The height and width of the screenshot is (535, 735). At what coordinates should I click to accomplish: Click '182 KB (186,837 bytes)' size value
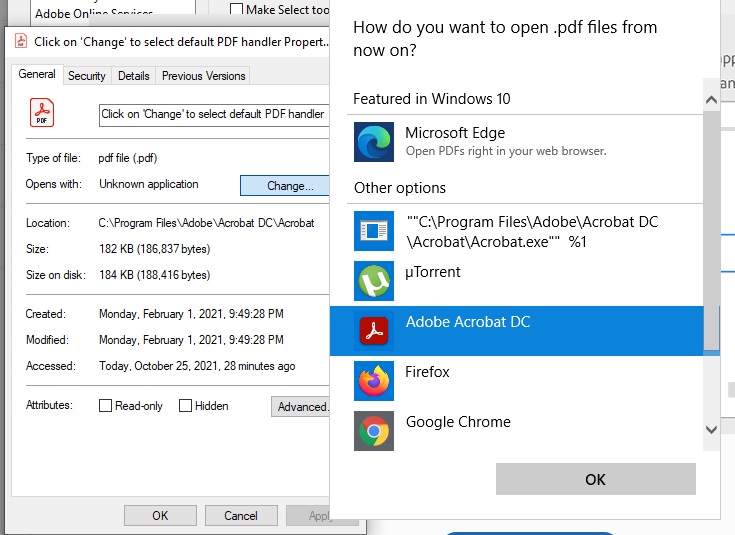click(155, 249)
